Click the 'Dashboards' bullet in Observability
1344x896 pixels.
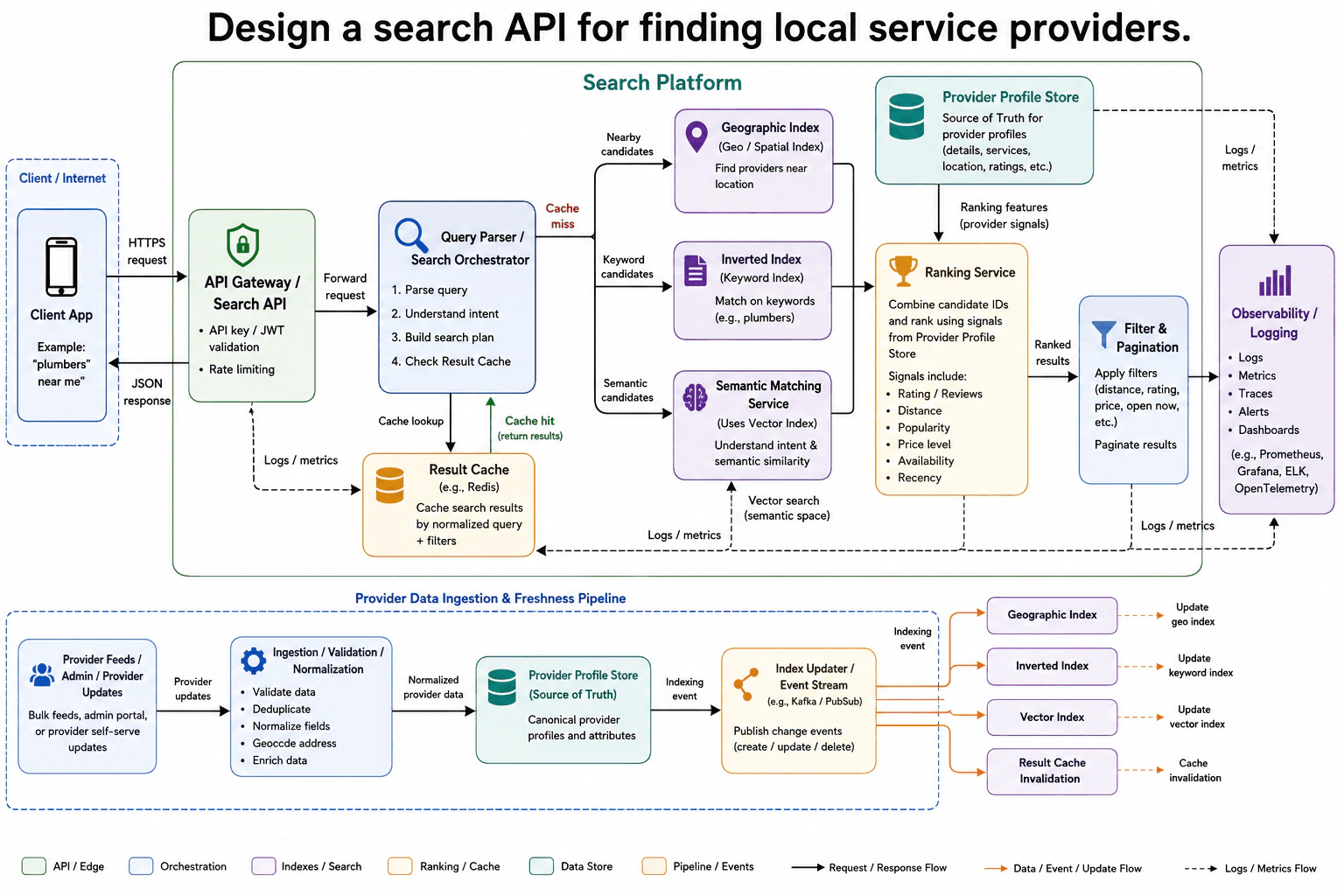pyautogui.click(x=1263, y=430)
